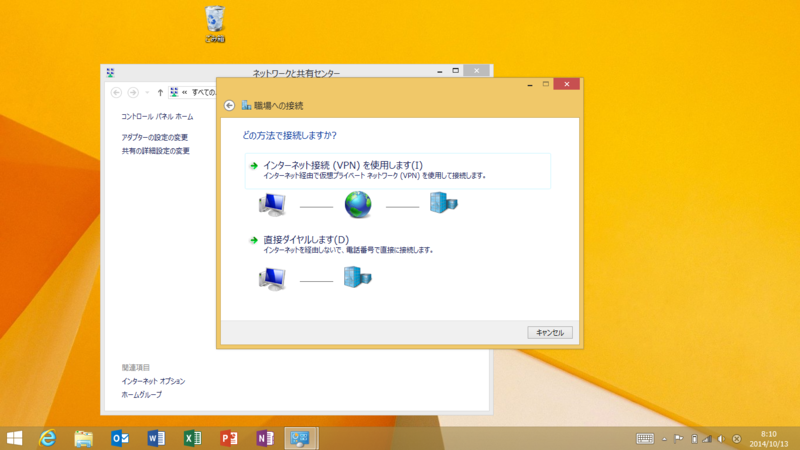
Task: Open the clock and date display
Action: pyautogui.click(x=768, y=439)
